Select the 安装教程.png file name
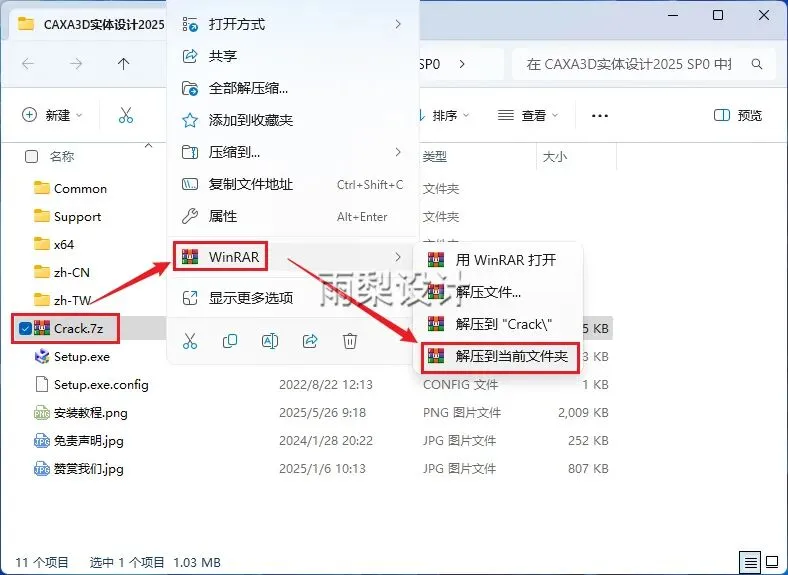The width and height of the screenshot is (788, 575). tap(90, 413)
